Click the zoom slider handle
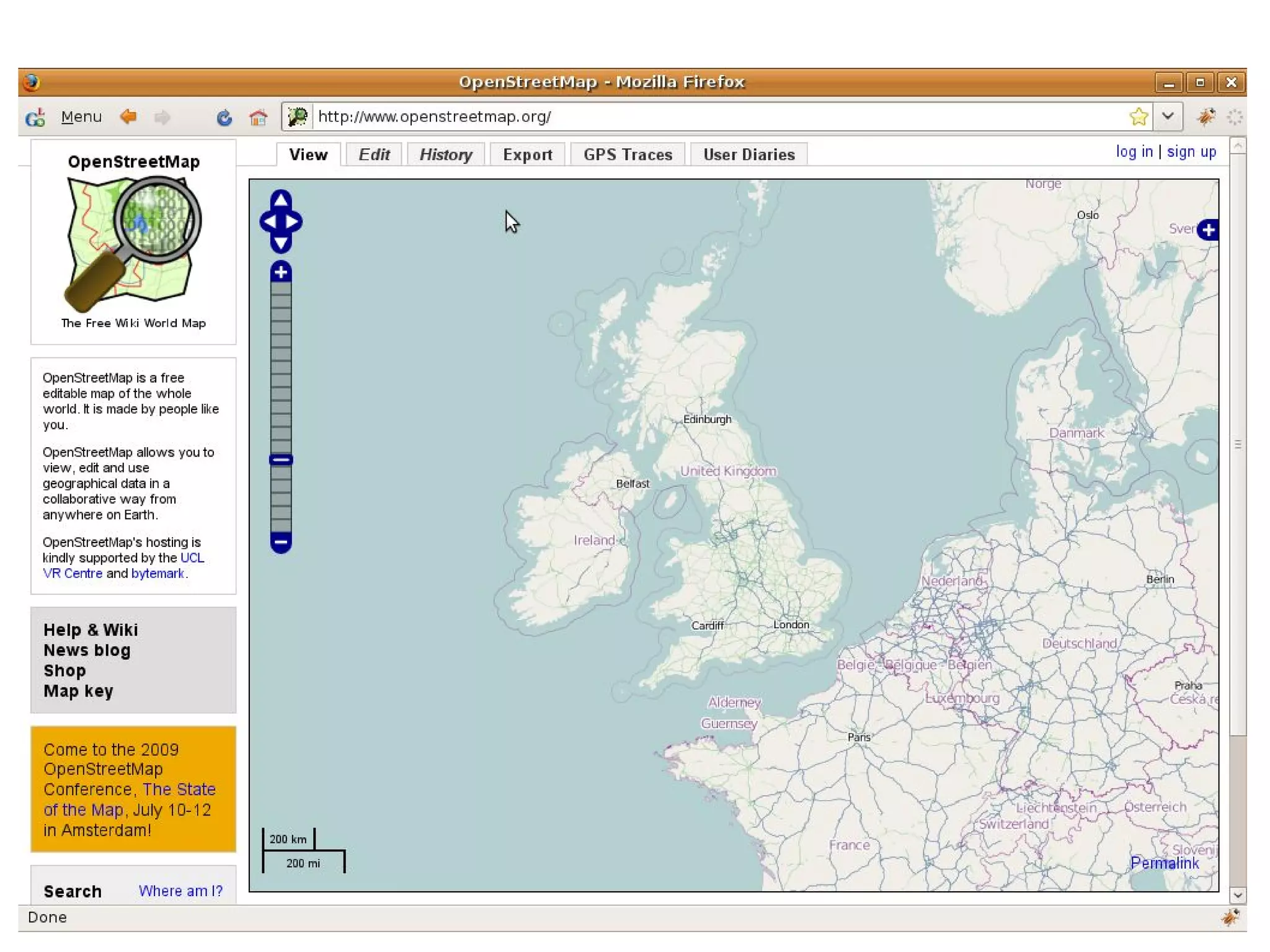The width and height of the screenshot is (1270, 952). click(281, 460)
